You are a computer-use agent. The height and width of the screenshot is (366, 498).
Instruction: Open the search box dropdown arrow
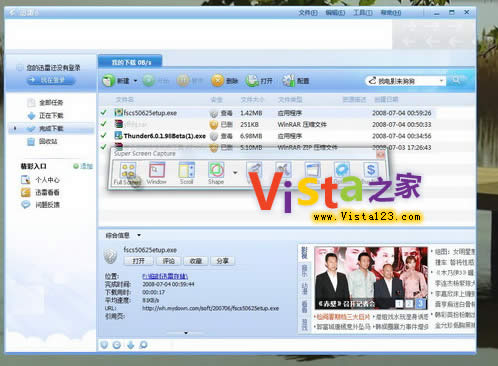(x=441, y=81)
